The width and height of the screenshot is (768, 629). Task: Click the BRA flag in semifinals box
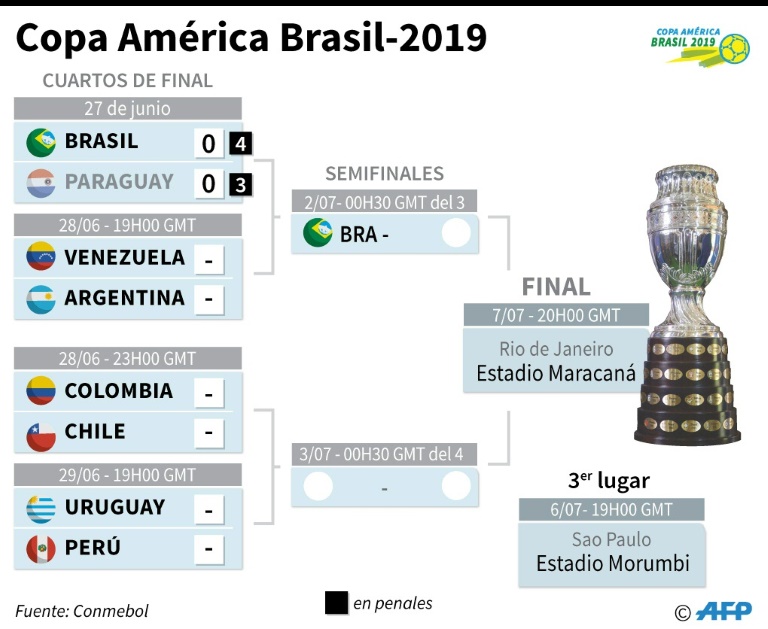click(317, 232)
